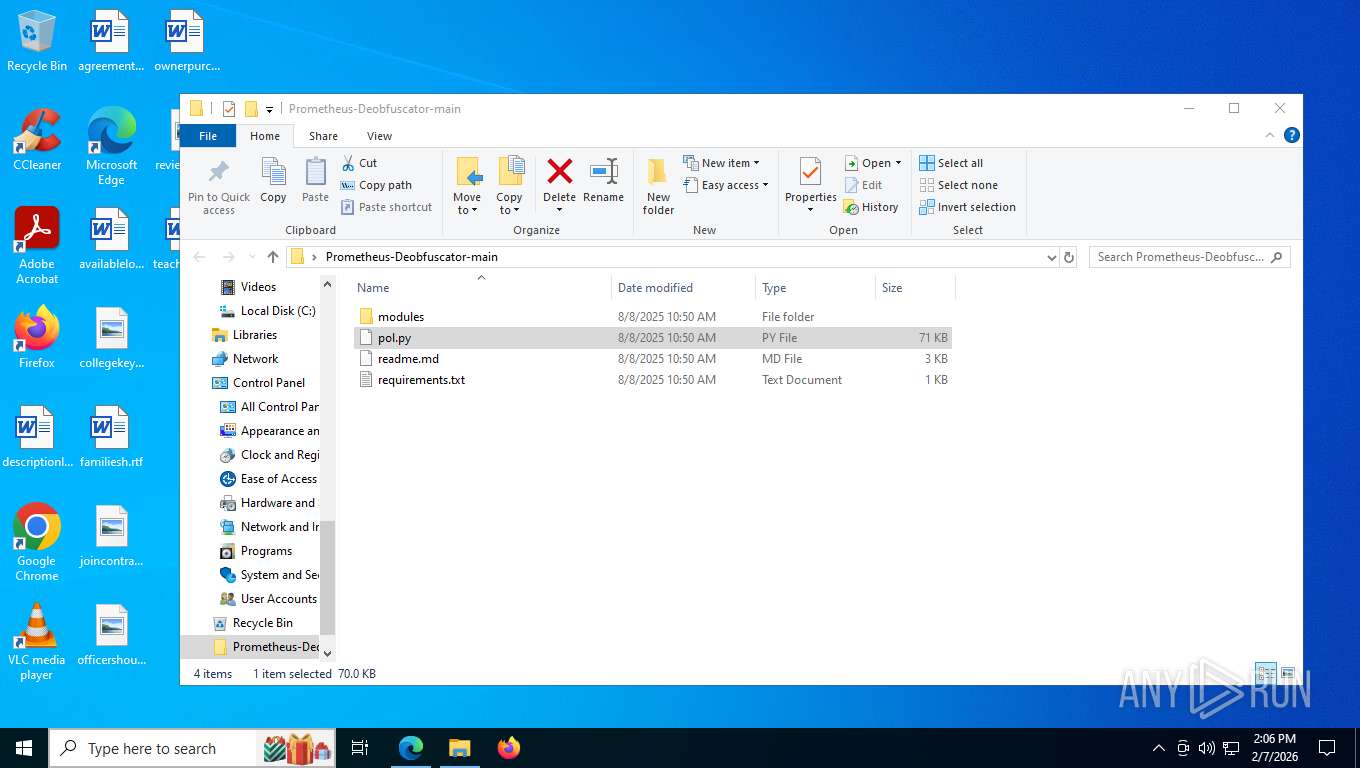Click Invert selection

(x=967, y=207)
